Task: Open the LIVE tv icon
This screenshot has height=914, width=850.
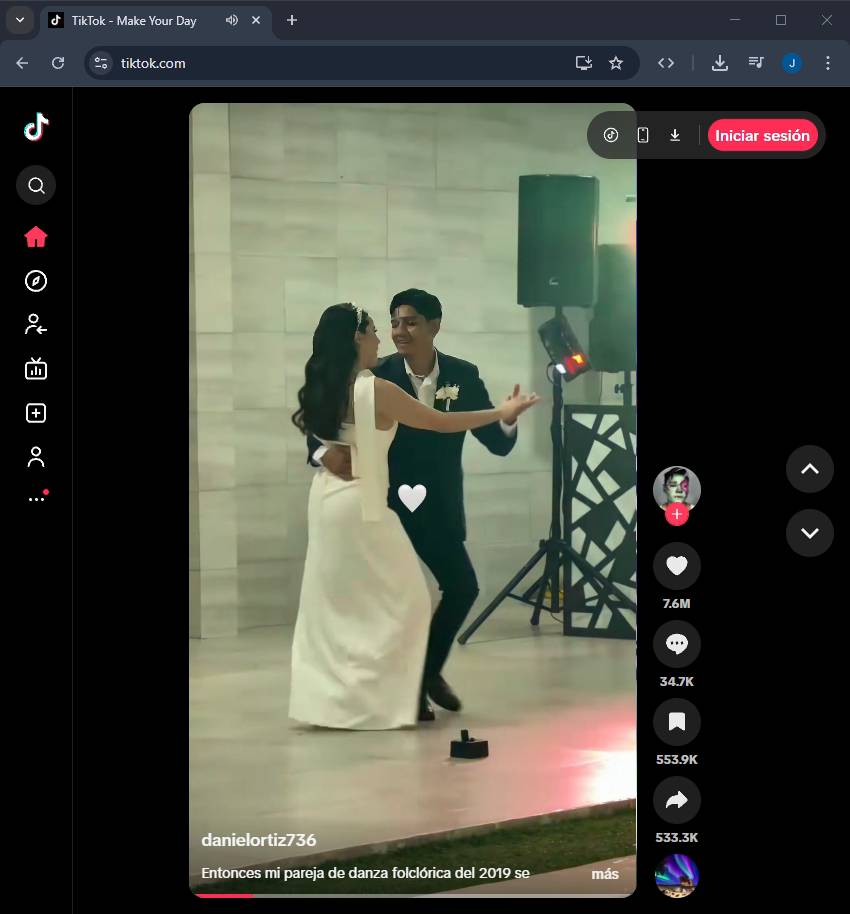Action: (x=36, y=369)
